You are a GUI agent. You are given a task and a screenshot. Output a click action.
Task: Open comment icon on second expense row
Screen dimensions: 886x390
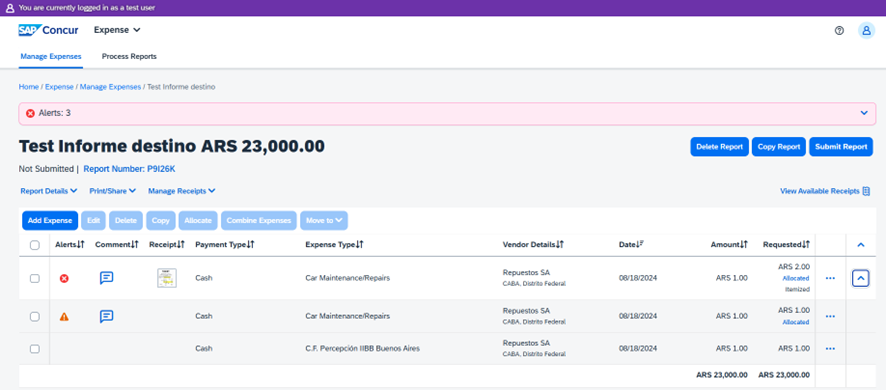(x=106, y=316)
